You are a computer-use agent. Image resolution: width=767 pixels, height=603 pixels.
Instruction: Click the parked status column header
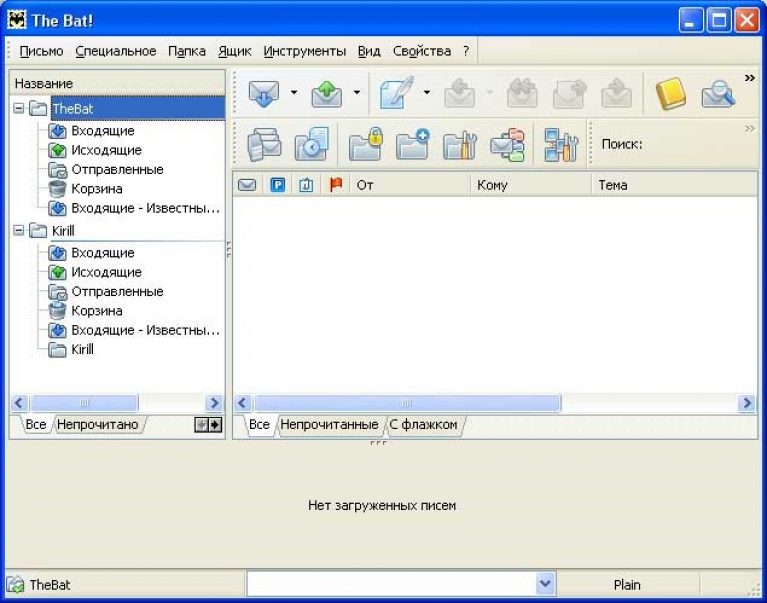278,185
